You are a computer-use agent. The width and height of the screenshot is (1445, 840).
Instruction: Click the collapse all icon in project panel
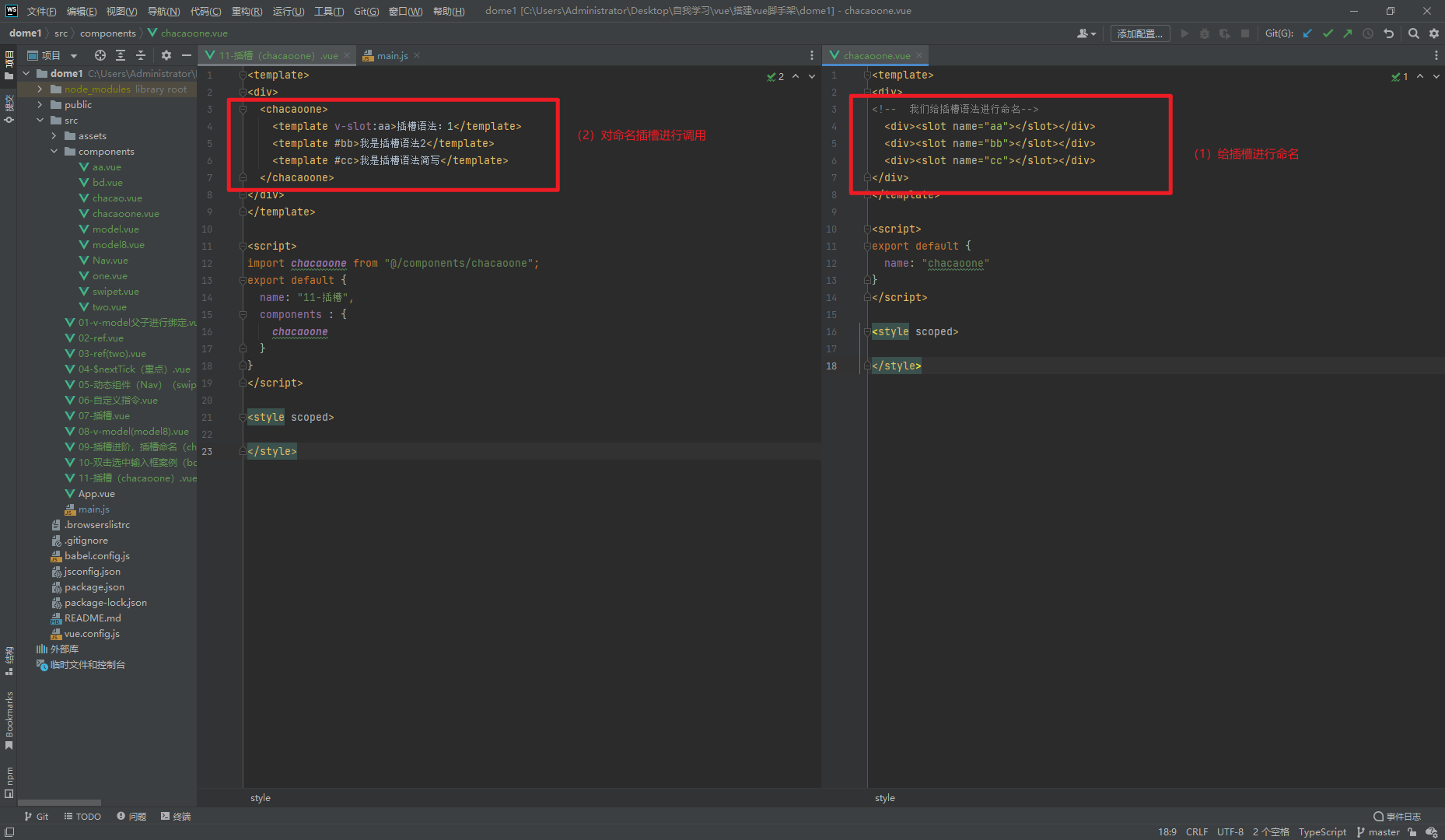coord(141,55)
